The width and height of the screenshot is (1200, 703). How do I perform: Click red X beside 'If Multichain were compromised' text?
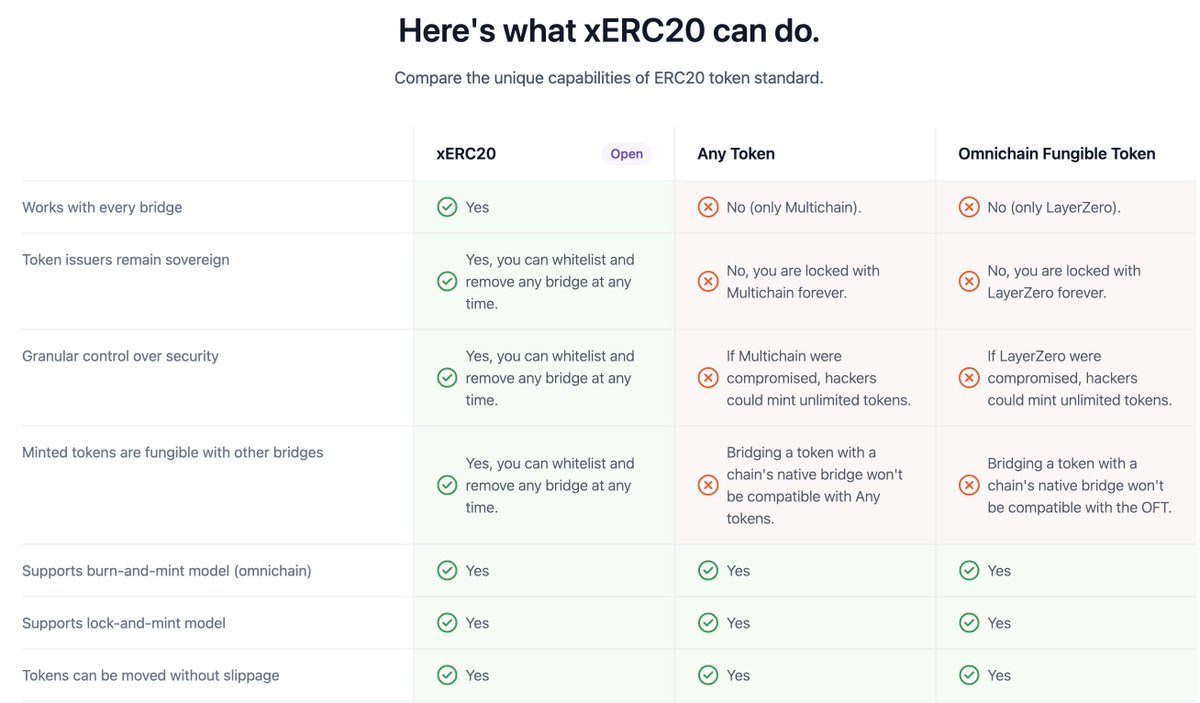coord(708,378)
